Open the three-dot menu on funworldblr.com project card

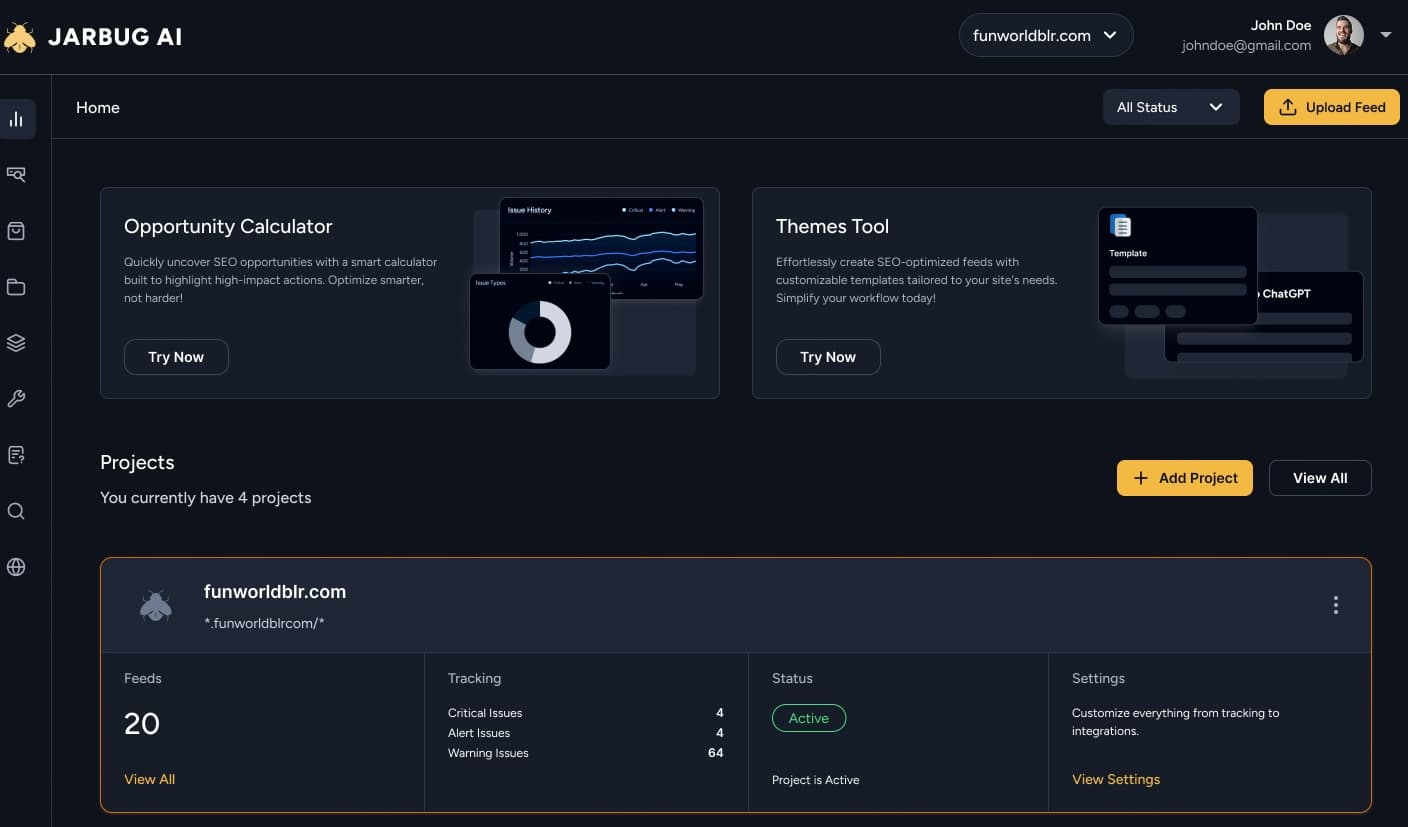point(1335,605)
